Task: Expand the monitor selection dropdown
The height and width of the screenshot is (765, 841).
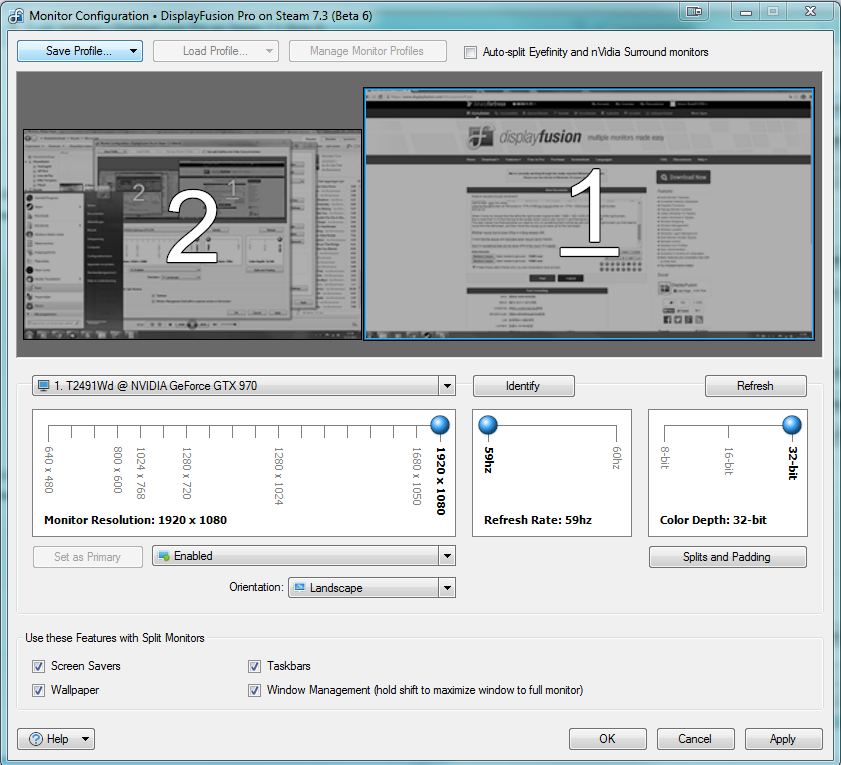Action: [446, 386]
